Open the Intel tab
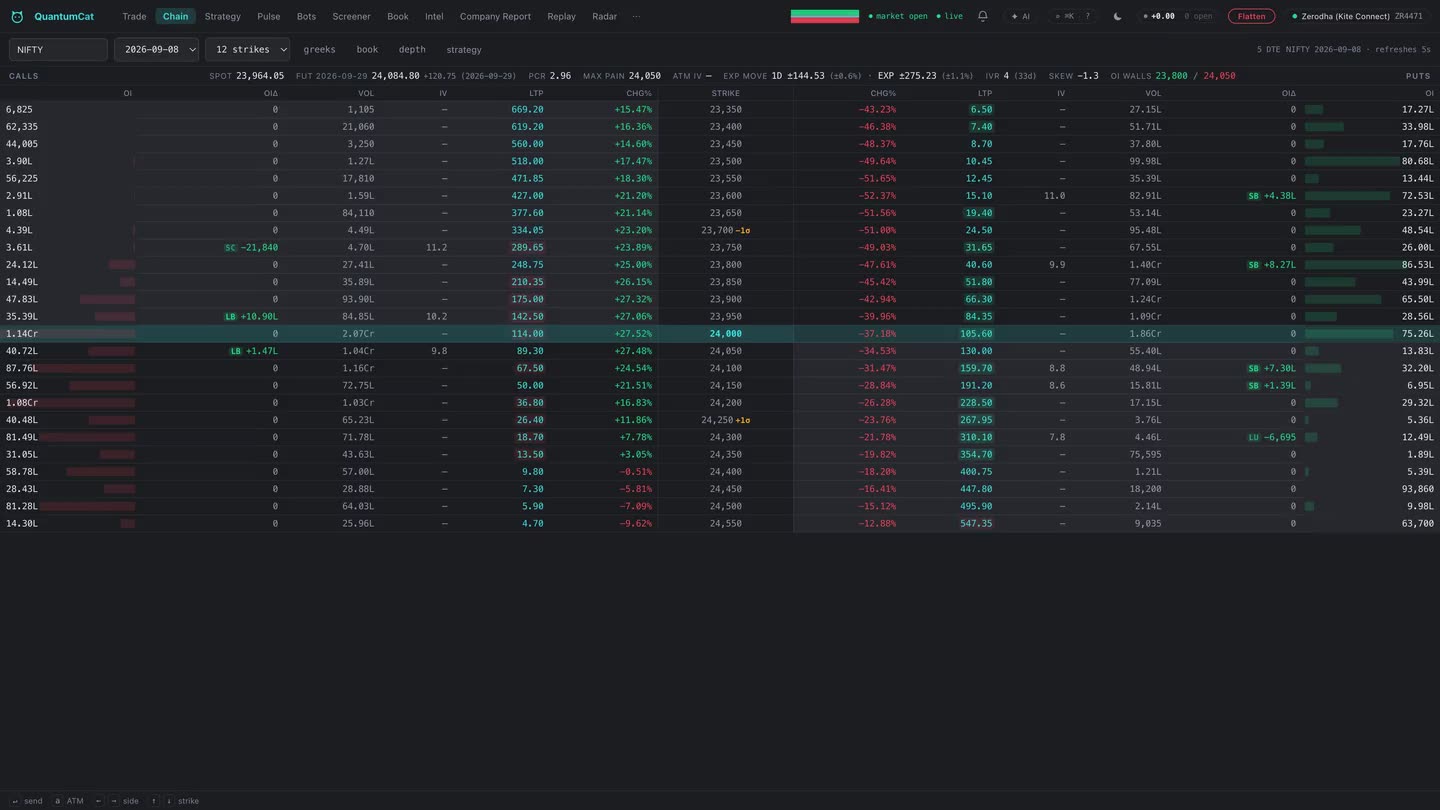1440x810 pixels. coord(434,16)
